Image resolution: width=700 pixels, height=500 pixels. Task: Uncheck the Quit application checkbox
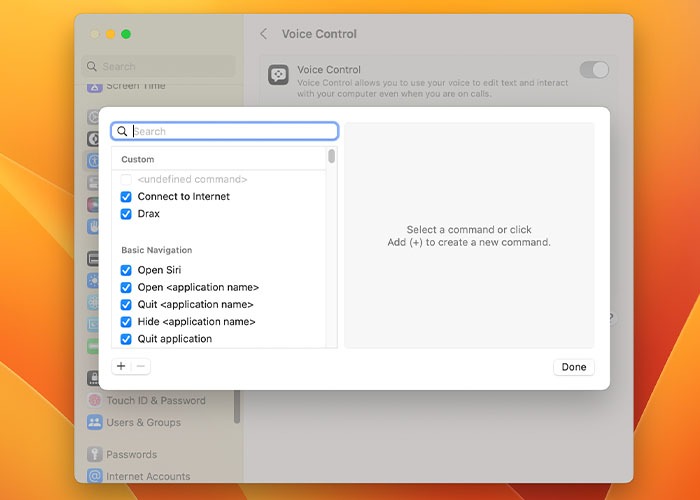click(x=126, y=339)
